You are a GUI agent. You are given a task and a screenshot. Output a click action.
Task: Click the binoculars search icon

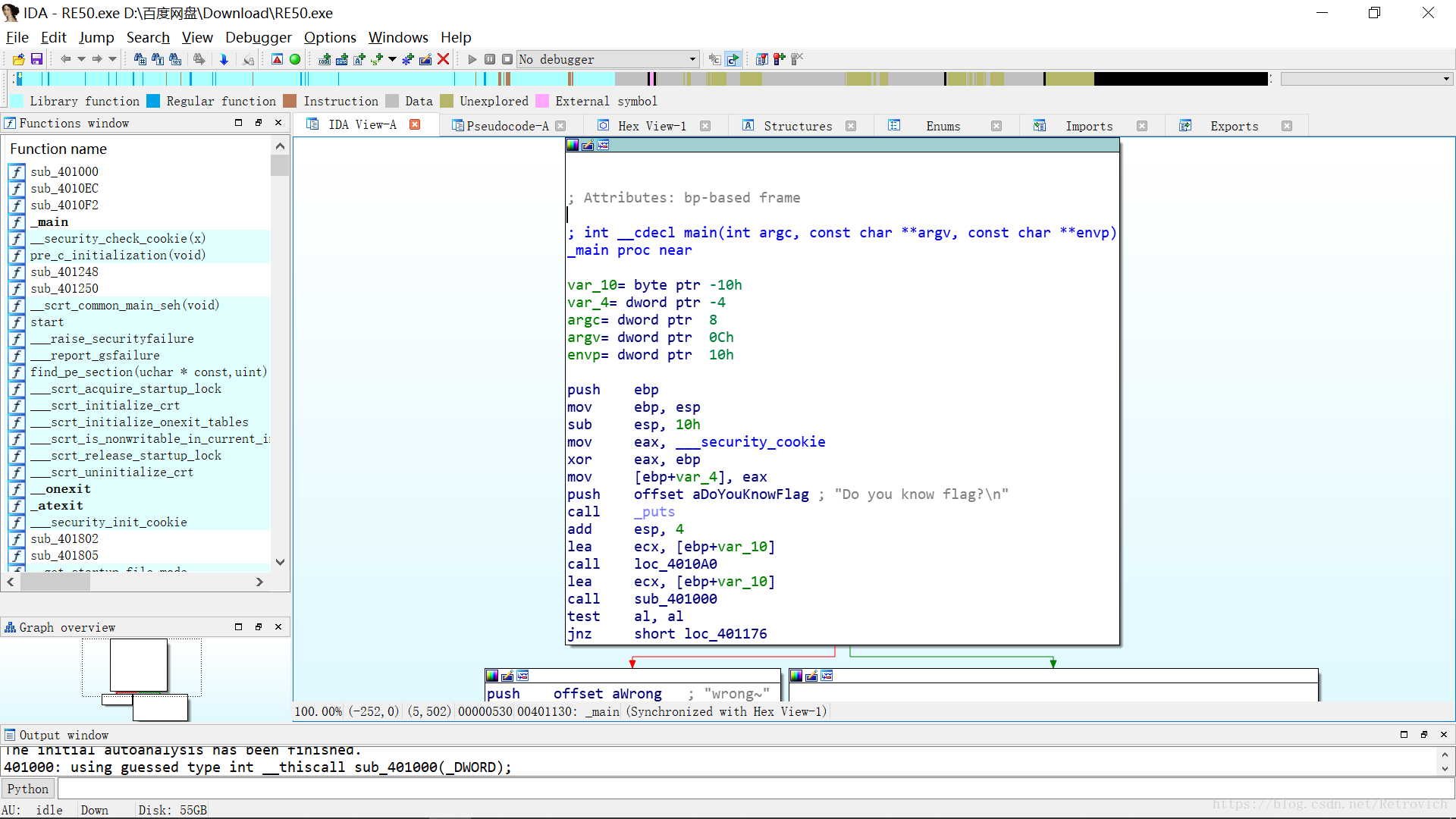point(140,59)
